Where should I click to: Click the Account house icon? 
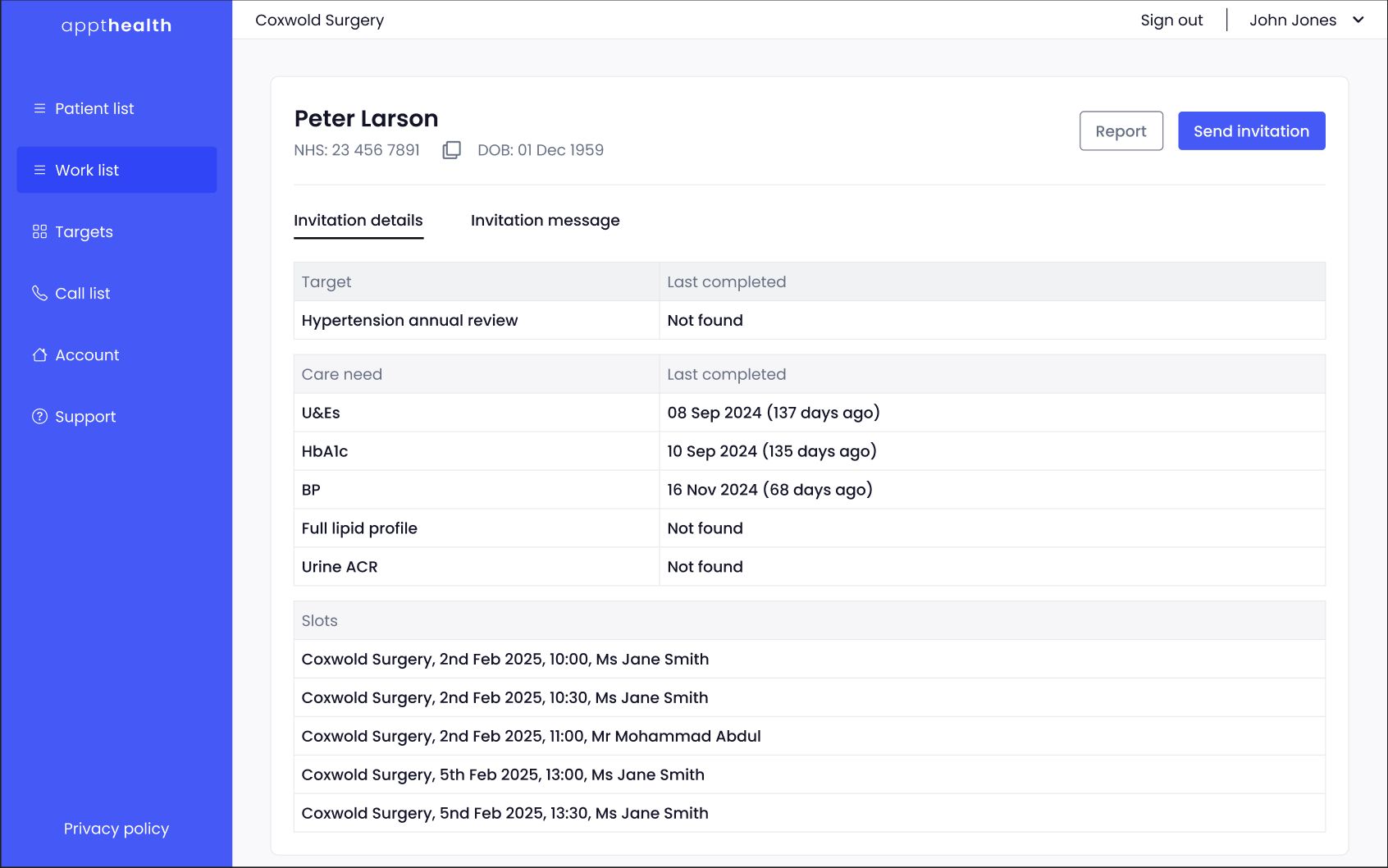39,354
